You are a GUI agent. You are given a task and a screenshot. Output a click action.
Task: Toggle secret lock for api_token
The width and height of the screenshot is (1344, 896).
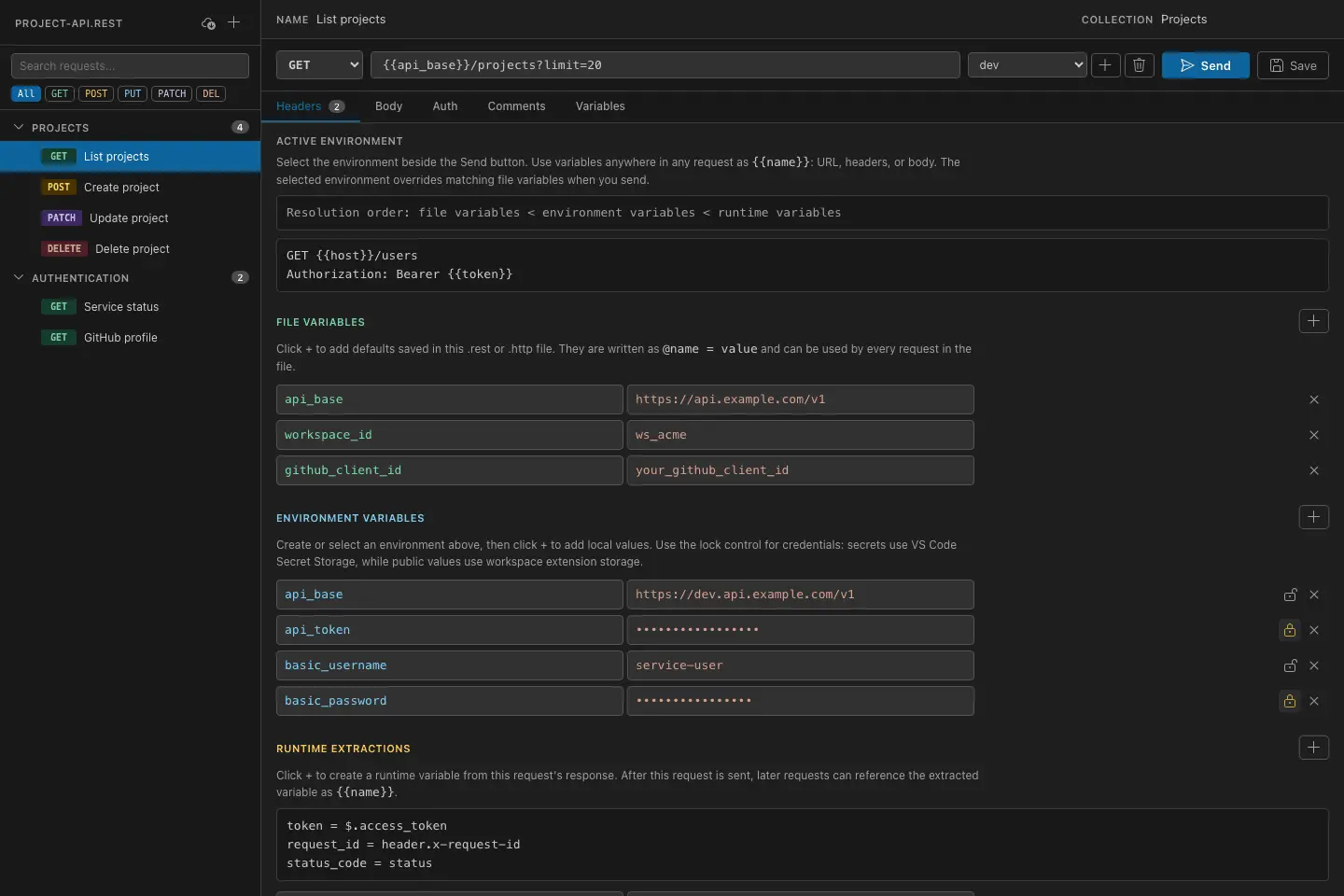[x=1290, y=630]
